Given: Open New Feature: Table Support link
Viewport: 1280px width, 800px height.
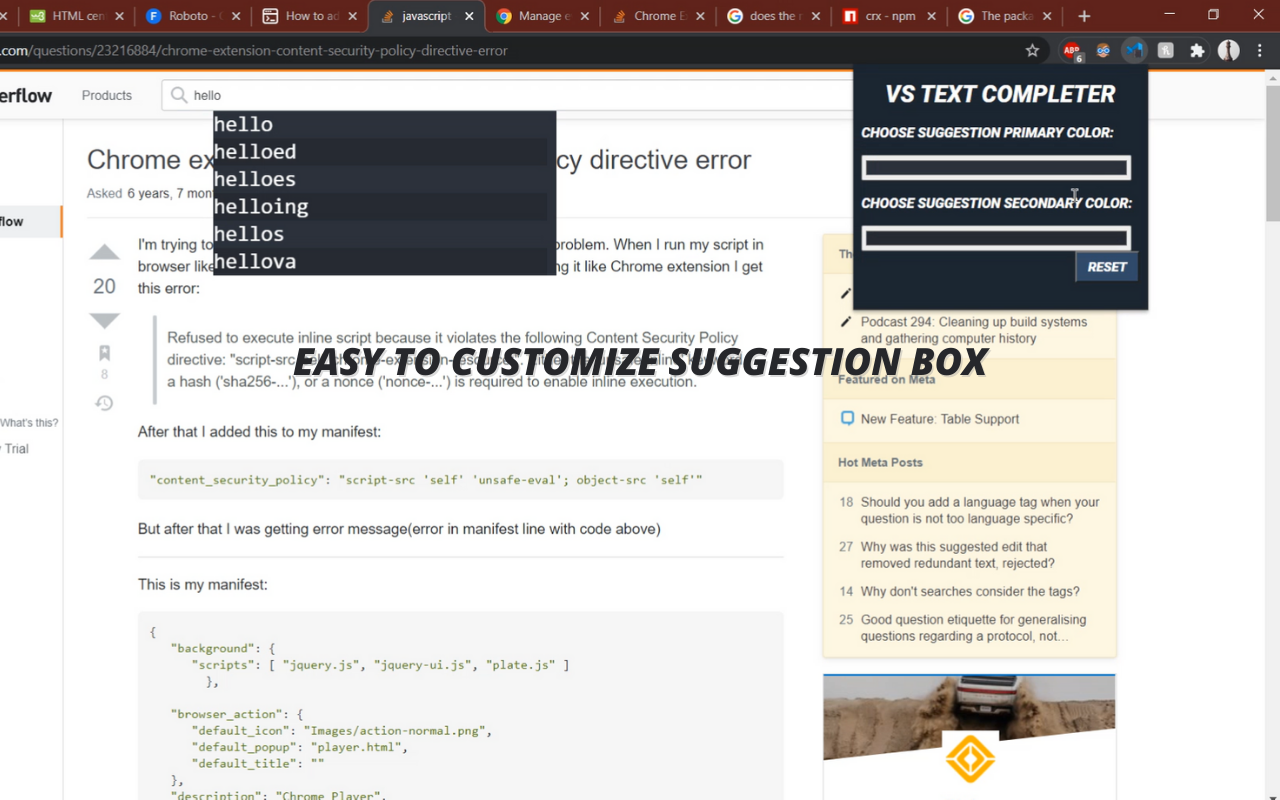Looking at the screenshot, I should click(x=940, y=419).
